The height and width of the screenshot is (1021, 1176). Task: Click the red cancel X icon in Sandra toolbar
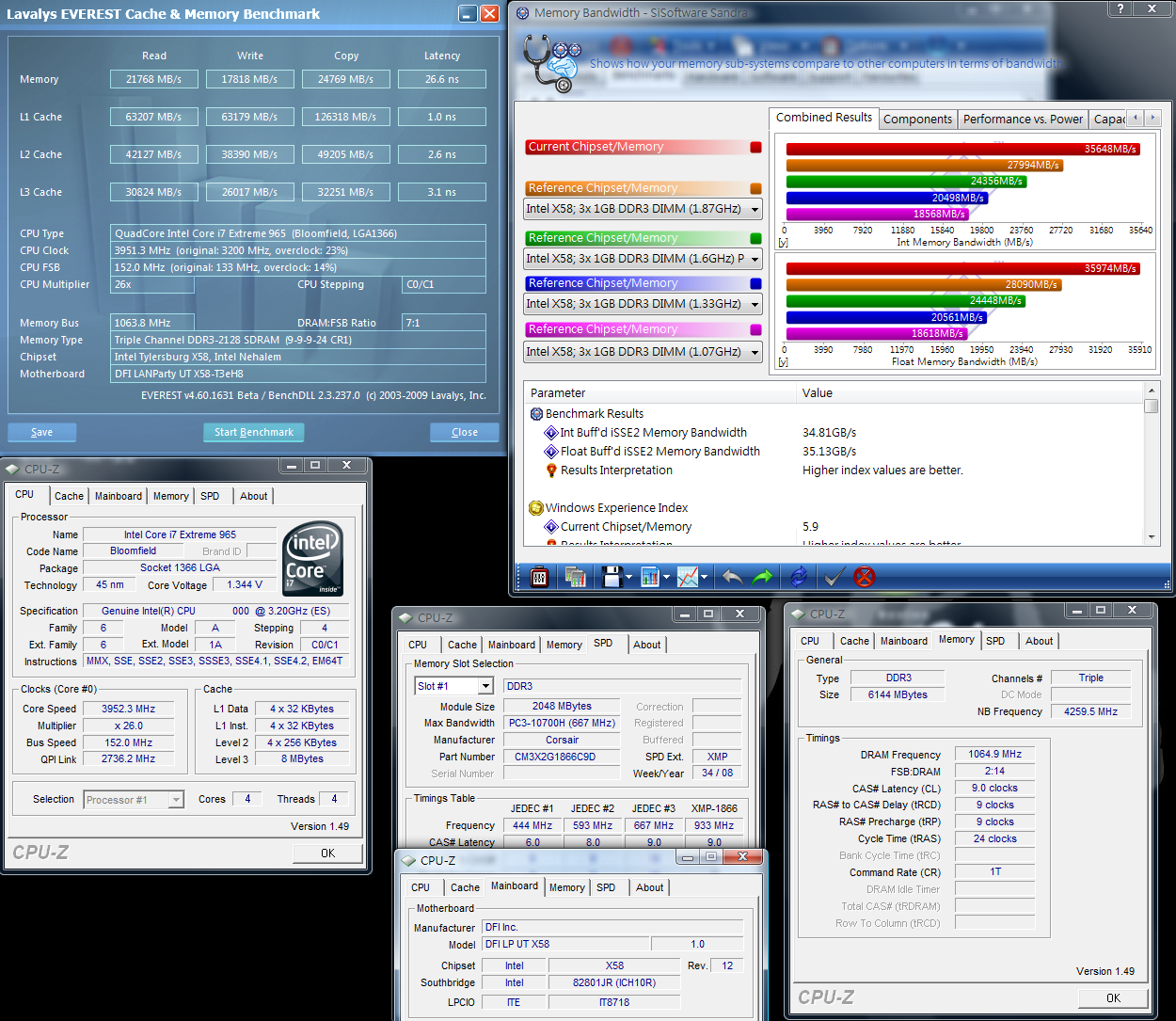pyautogui.click(x=864, y=577)
